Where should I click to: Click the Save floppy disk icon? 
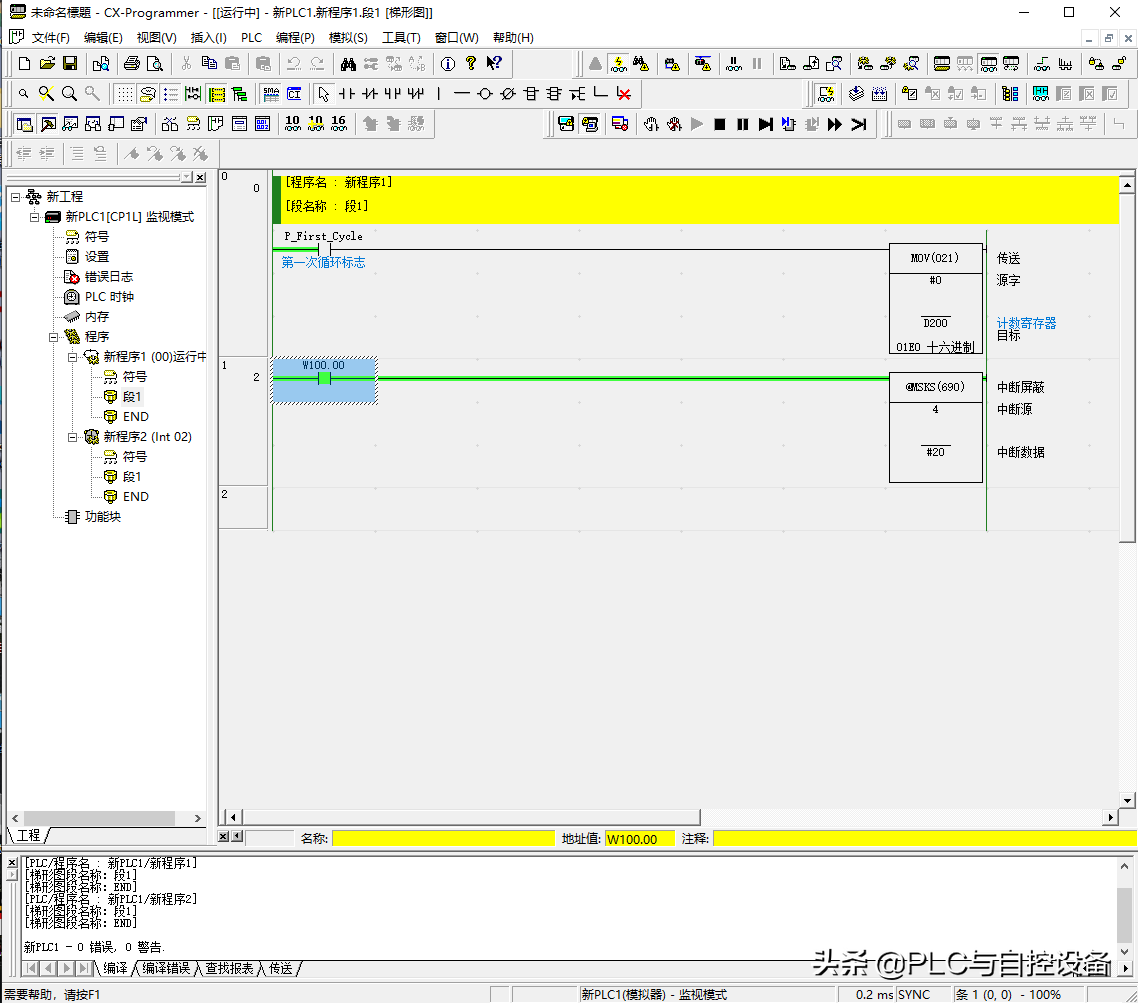pos(70,64)
